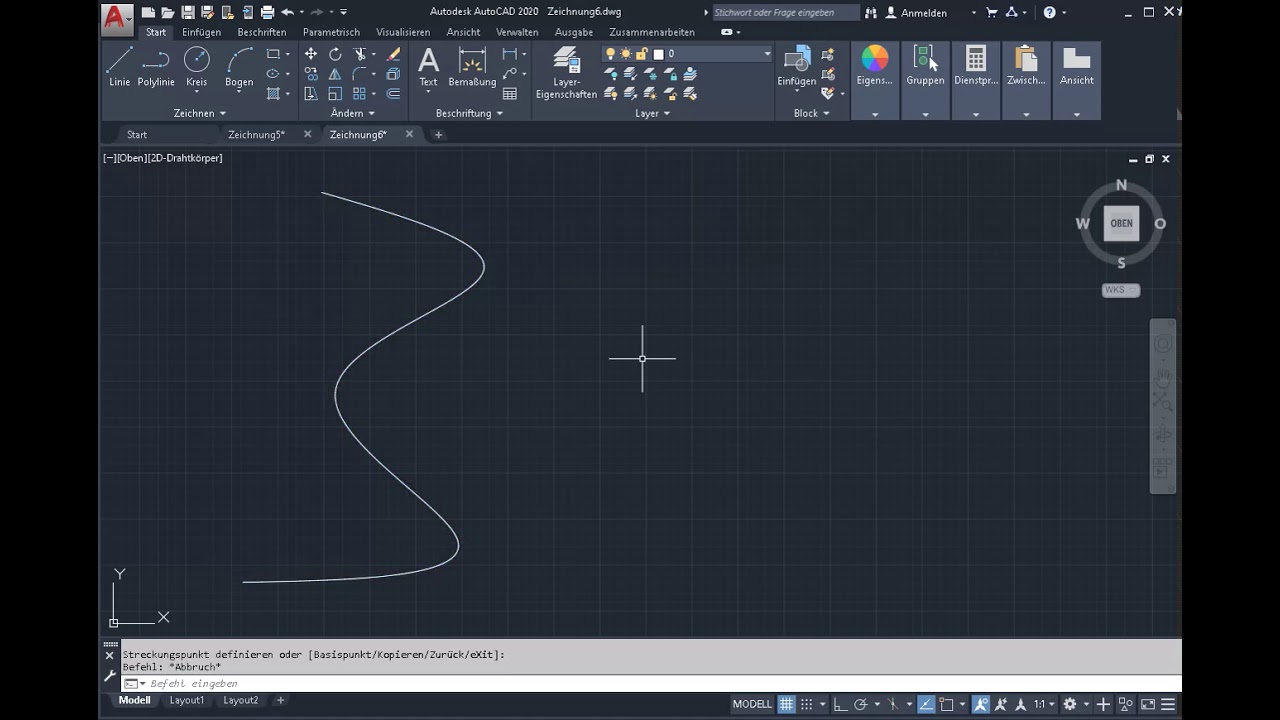1280x720 pixels.
Task: Toggle polar tracking in status bar
Action: click(x=860, y=704)
